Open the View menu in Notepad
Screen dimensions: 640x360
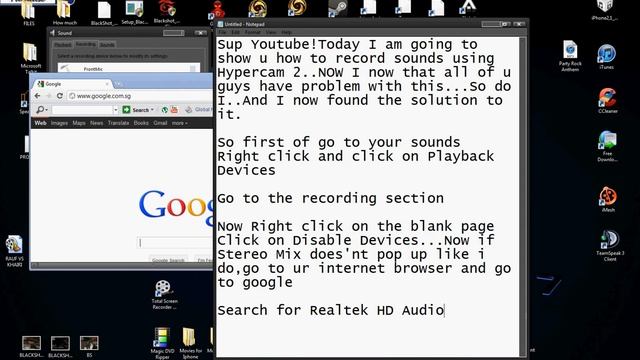point(271,32)
